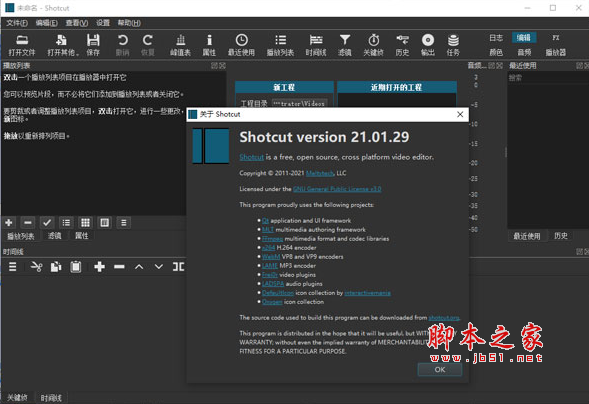Open the 属性 (Properties) toolbar icon
This screenshot has width=589, height=404.
209,45
